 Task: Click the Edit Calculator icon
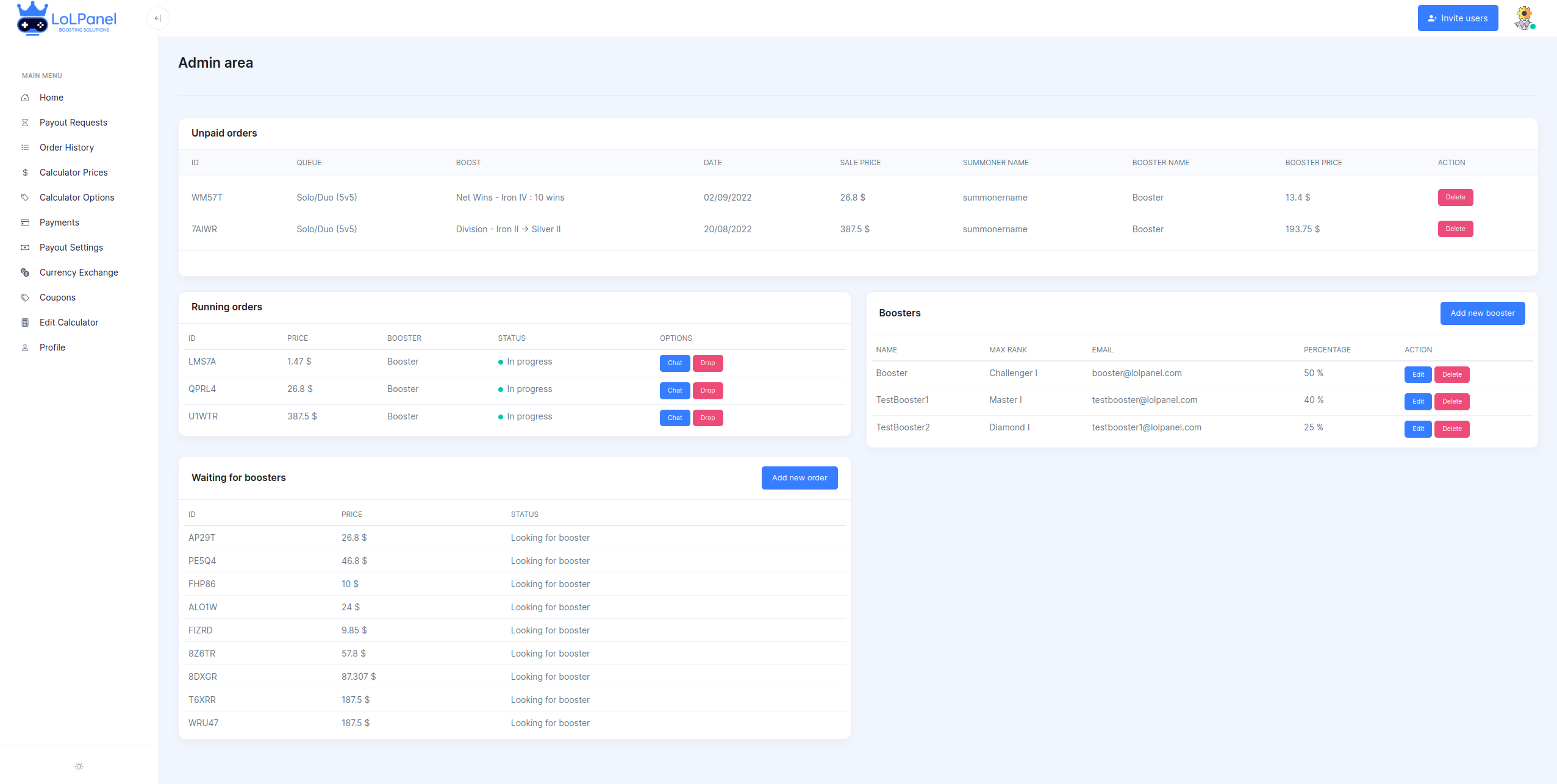click(25, 323)
